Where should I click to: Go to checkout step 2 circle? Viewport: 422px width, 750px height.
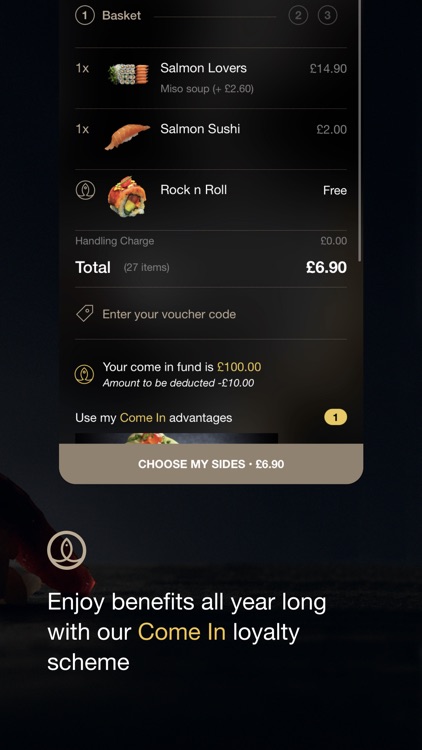coord(298,15)
